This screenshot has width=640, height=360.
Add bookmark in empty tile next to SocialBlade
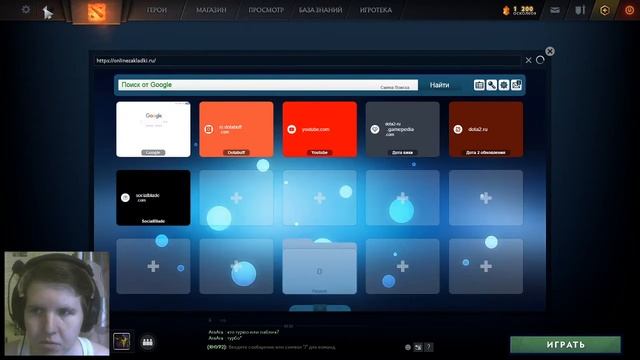coord(236,198)
